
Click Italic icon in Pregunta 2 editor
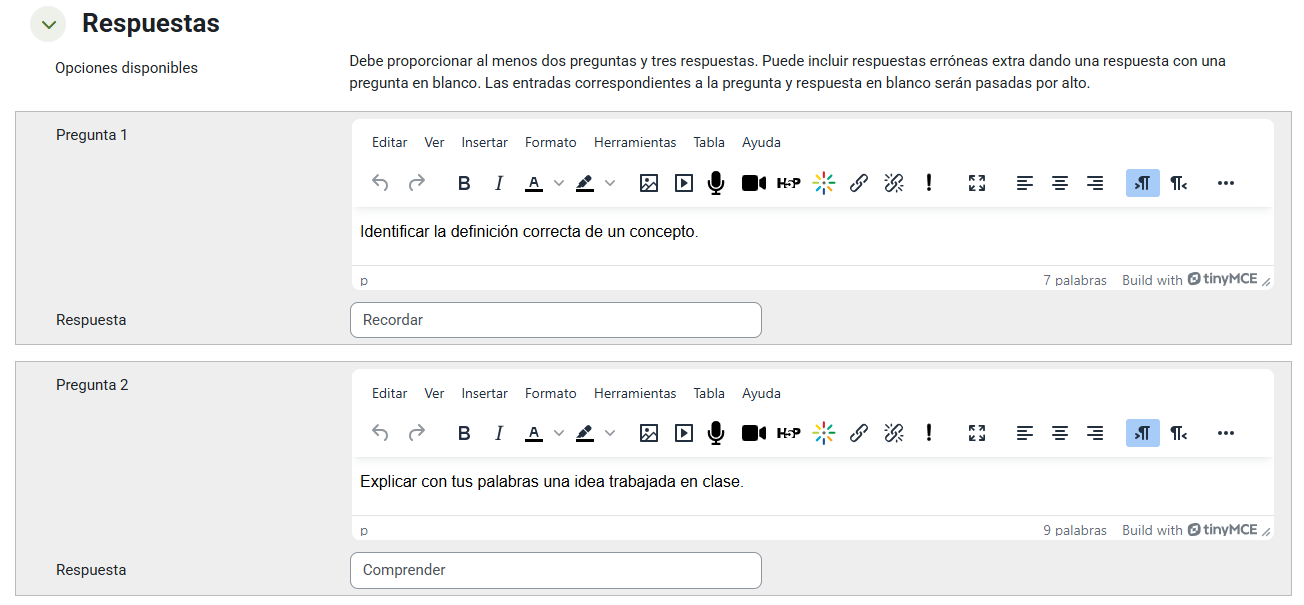498,433
